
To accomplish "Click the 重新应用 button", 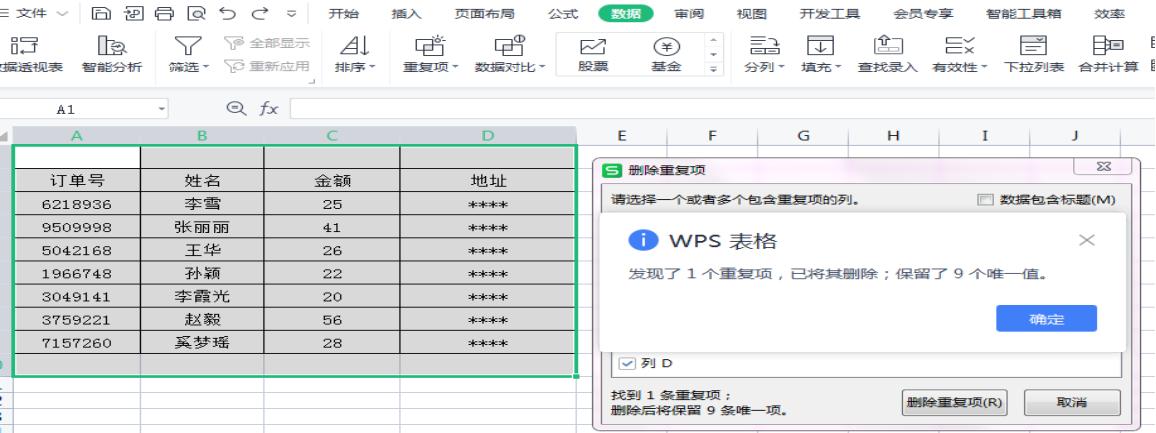I will 267,66.
